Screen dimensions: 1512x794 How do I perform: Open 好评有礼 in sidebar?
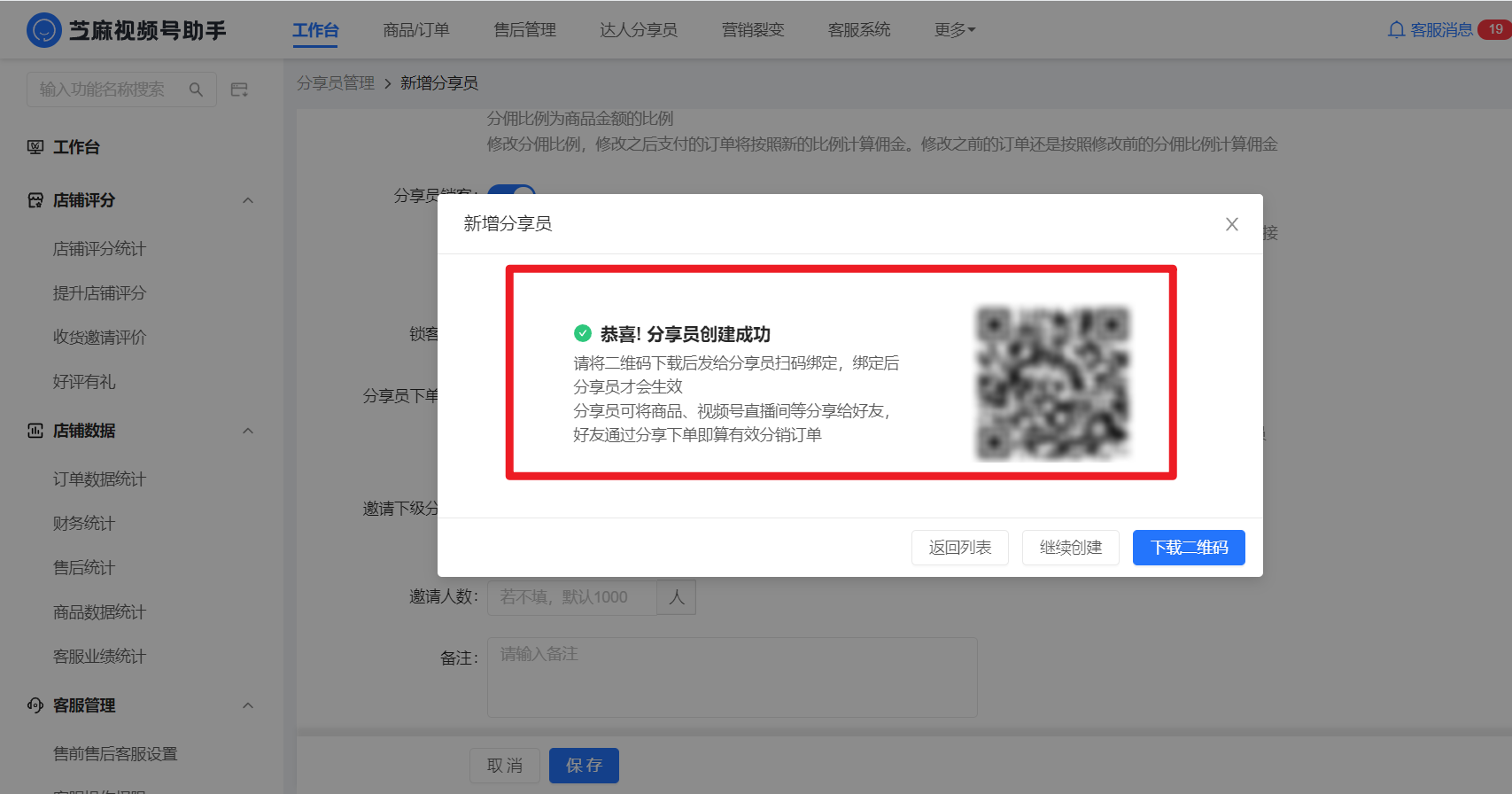pos(84,382)
